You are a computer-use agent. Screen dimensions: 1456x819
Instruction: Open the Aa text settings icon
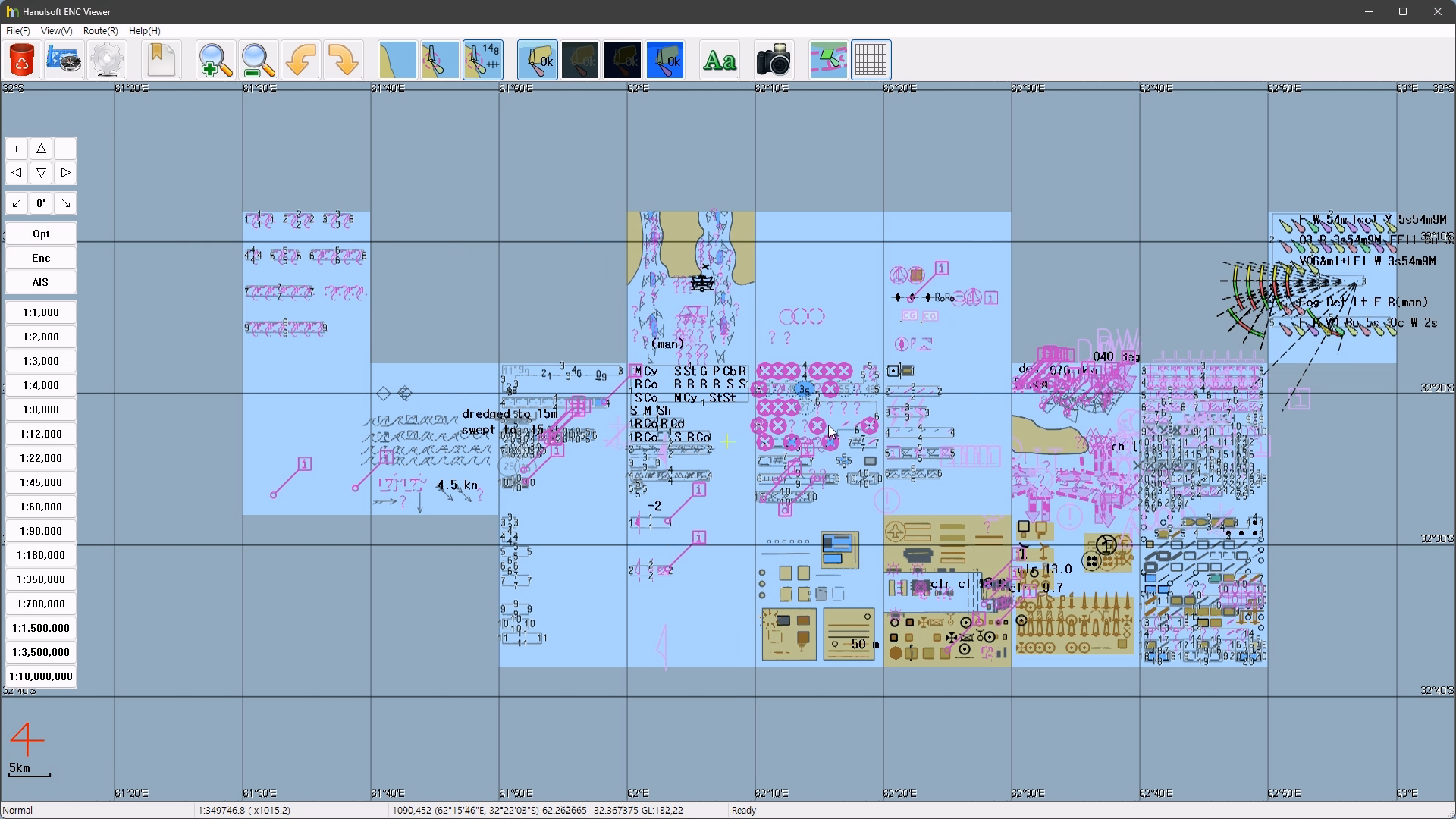coord(720,60)
